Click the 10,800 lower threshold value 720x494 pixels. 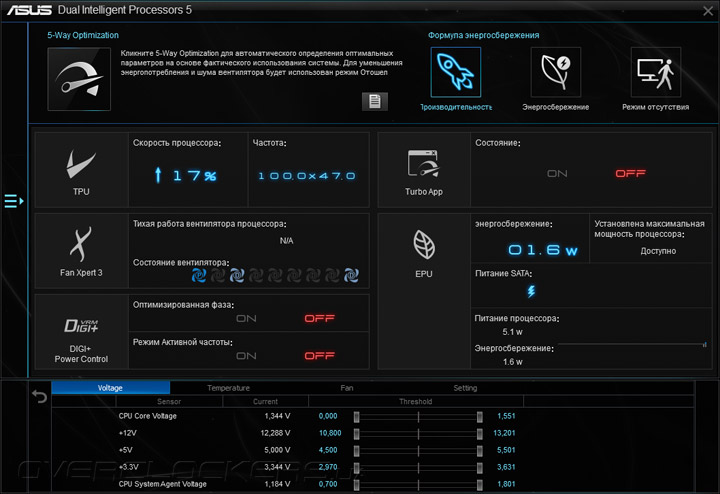330,433
